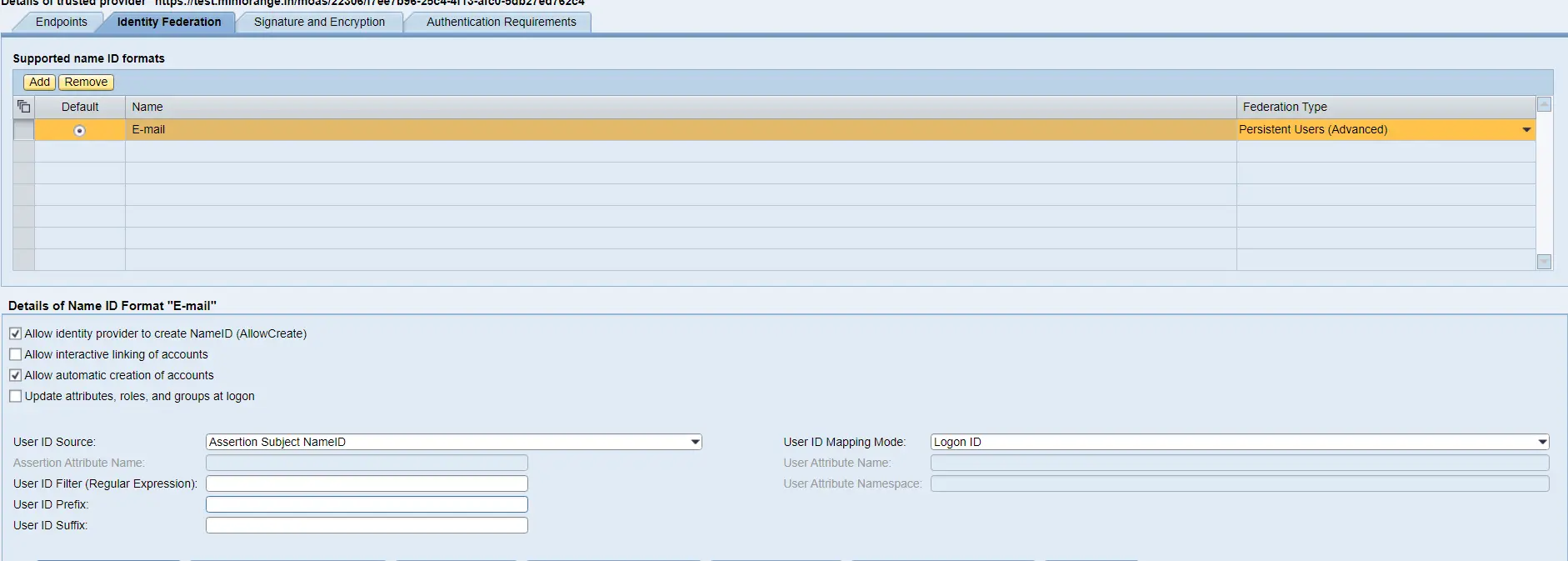Click the User Attribute Name field
1568x561 pixels.
(x=1240, y=463)
